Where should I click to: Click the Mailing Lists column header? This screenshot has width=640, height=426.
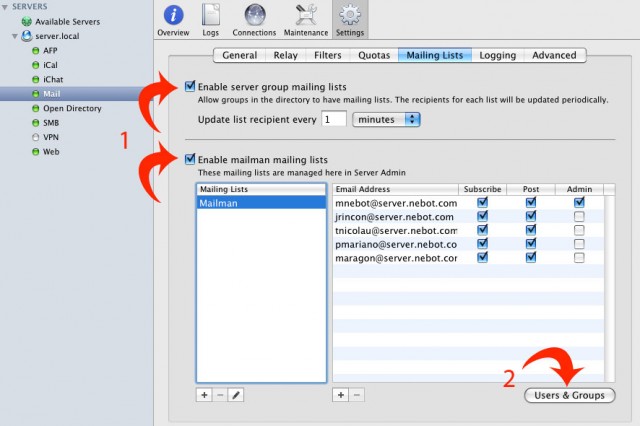tap(261, 189)
